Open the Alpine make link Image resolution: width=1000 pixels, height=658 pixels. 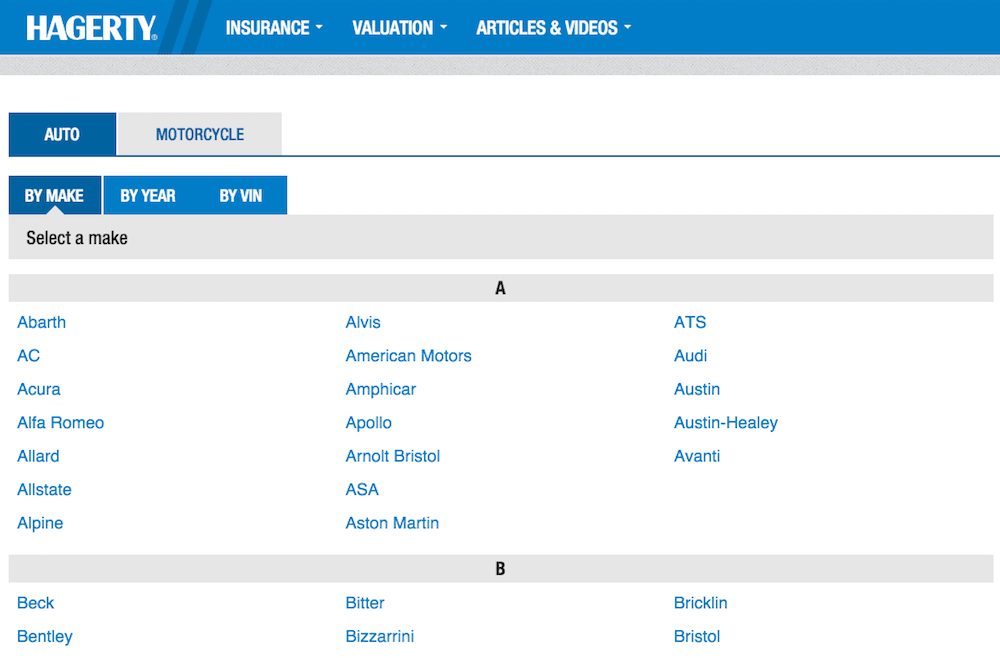click(40, 523)
